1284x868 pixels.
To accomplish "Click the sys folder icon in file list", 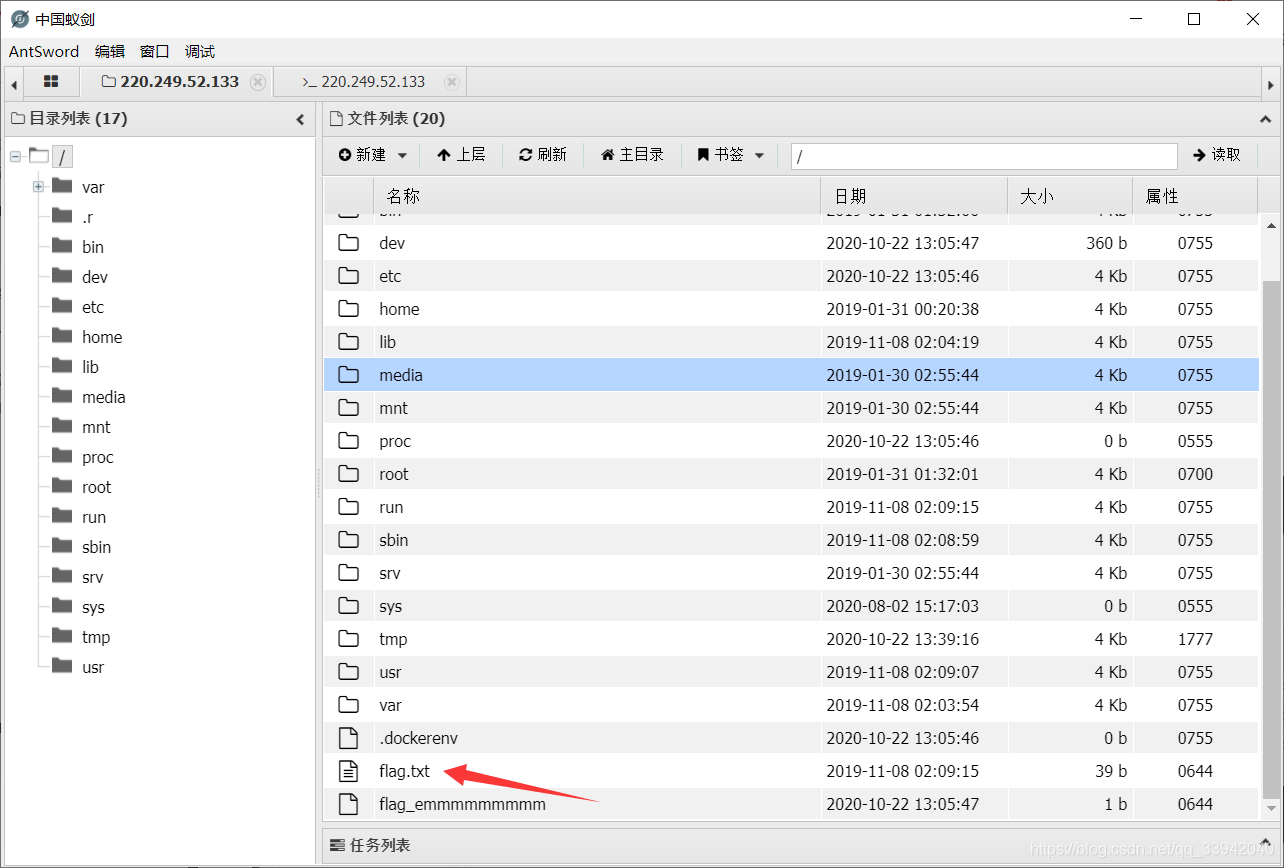I will [x=348, y=606].
